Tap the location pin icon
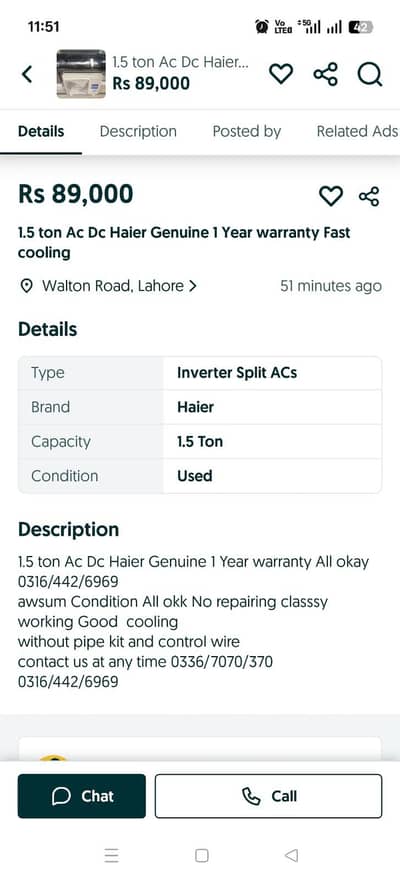 click(26, 286)
